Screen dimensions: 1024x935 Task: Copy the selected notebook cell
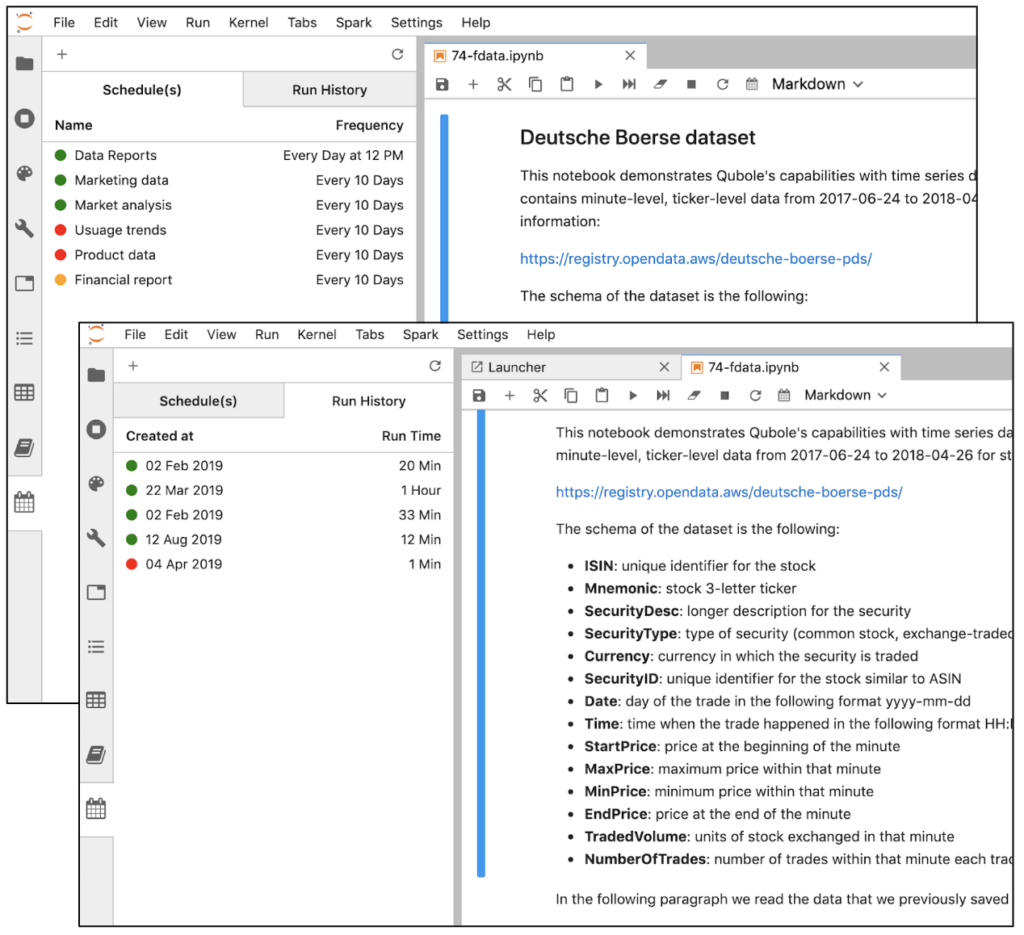point(571,395)
